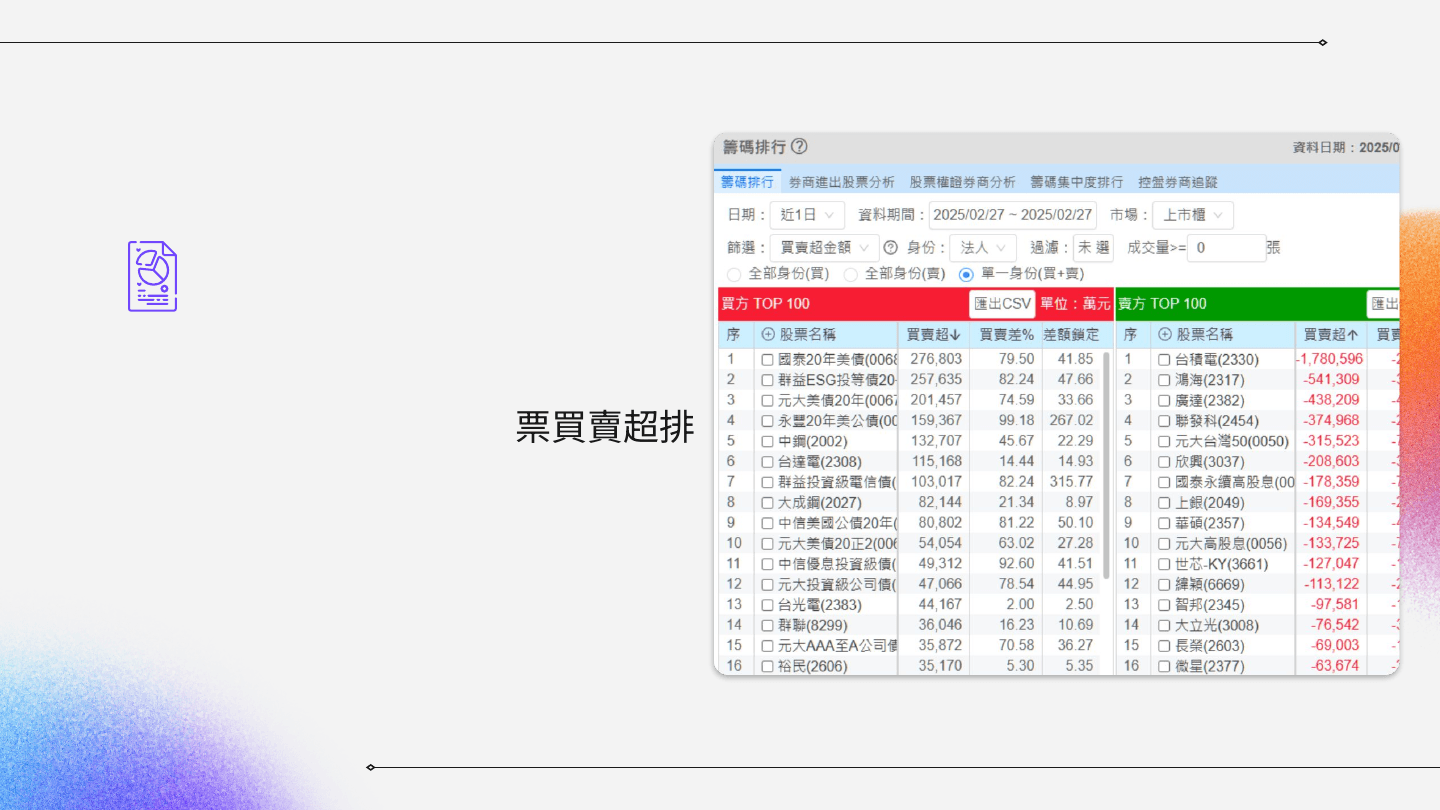Select the 全部身份(買) radio option

734,274
